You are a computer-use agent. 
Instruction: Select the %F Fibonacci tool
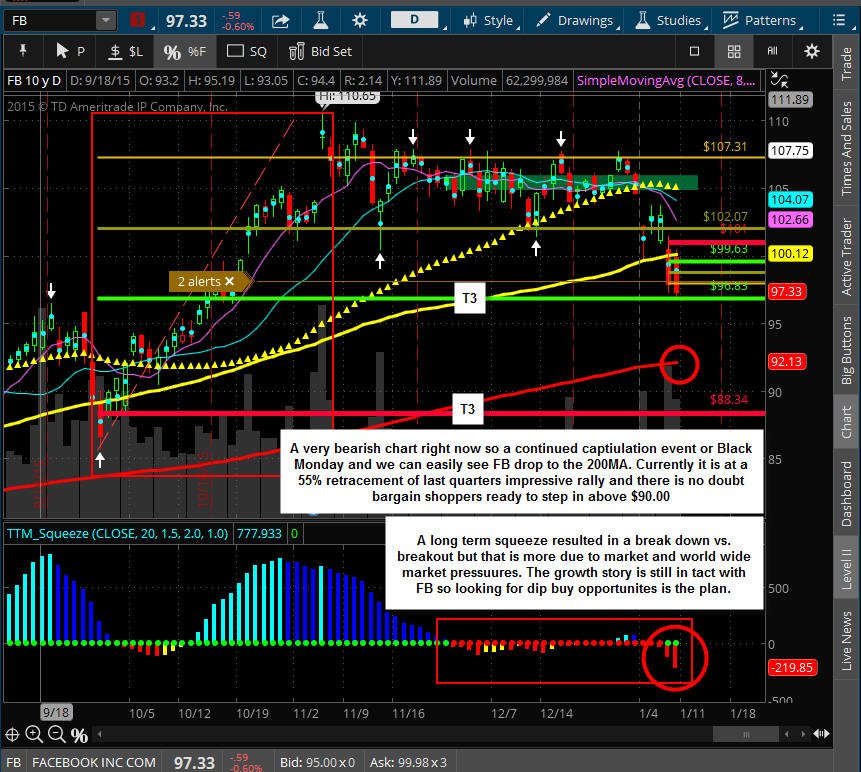[184, 52]
